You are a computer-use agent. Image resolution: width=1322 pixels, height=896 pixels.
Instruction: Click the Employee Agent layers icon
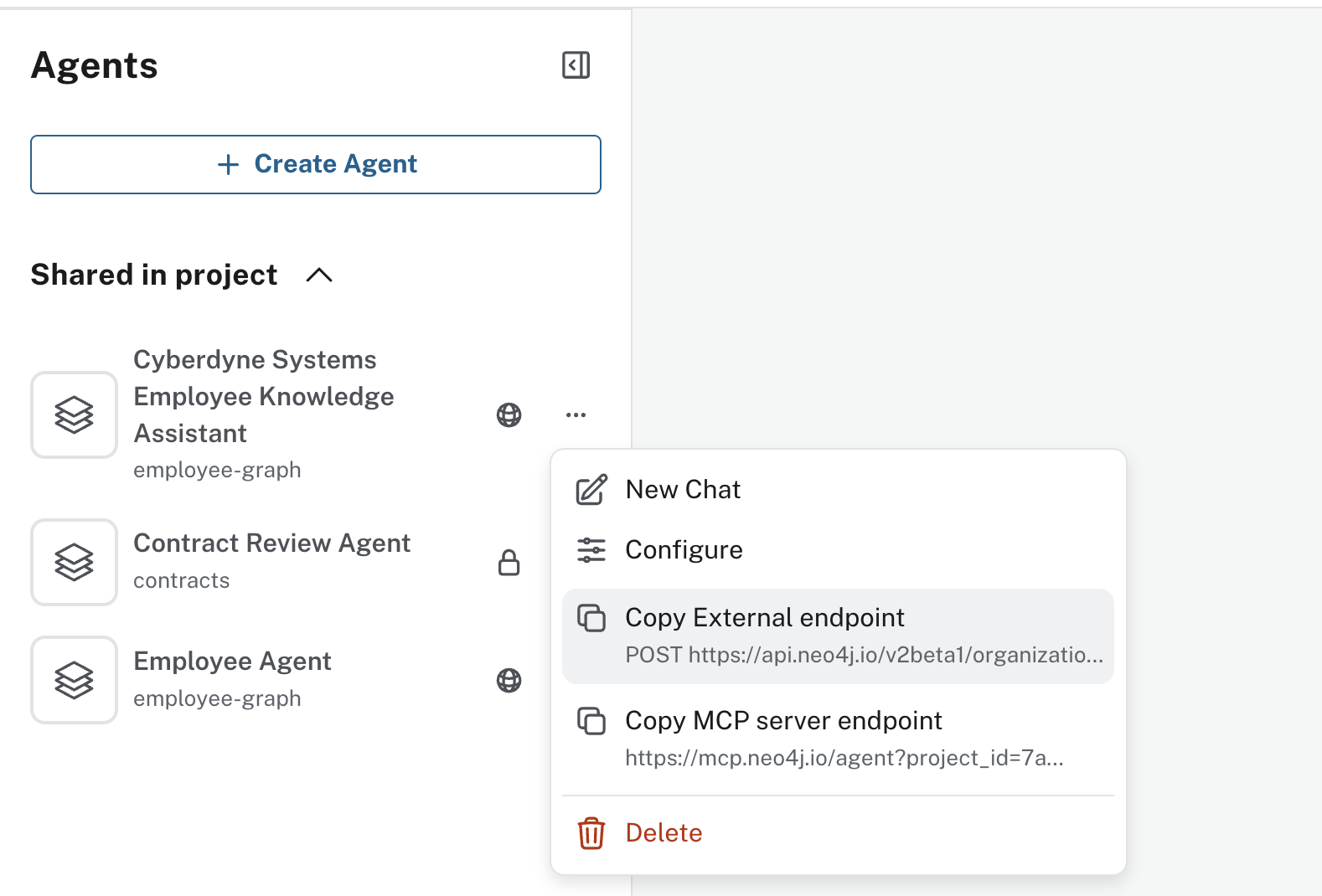click(74, 680)
